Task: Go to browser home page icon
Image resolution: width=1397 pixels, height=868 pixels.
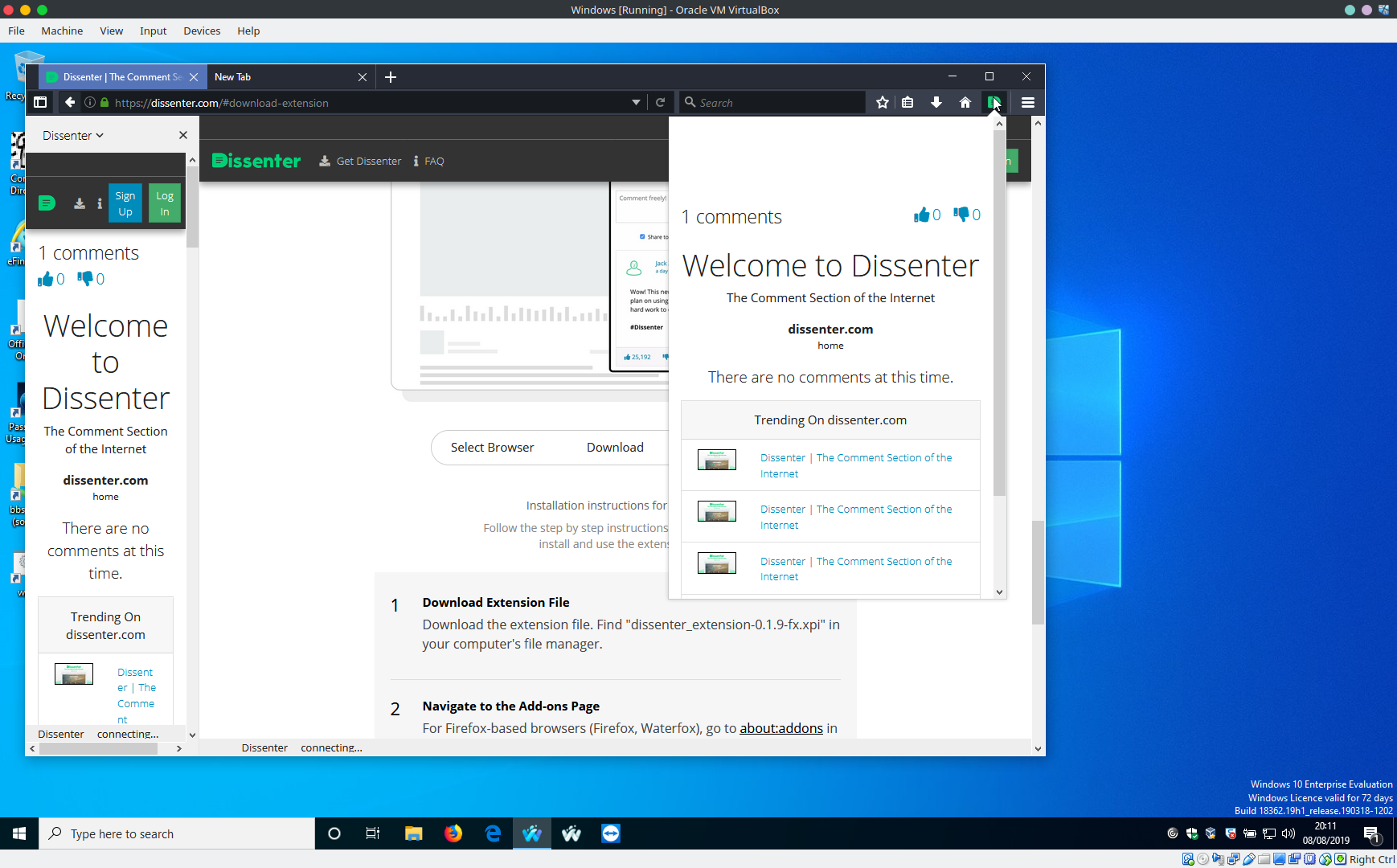Action: click(965, 102)
